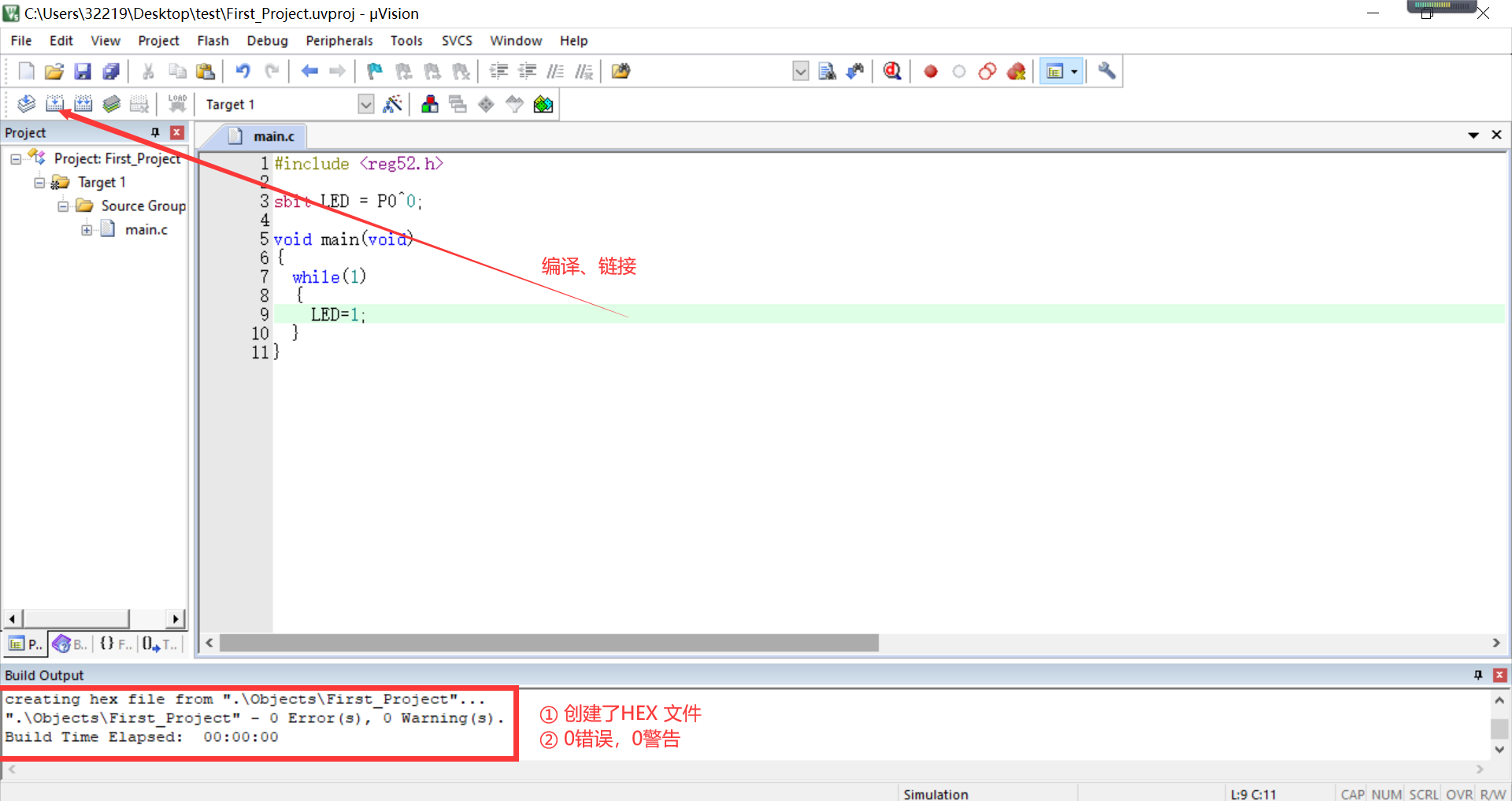
Task: Kill all breakpoints in program
Action: [x=1016, y=71]
